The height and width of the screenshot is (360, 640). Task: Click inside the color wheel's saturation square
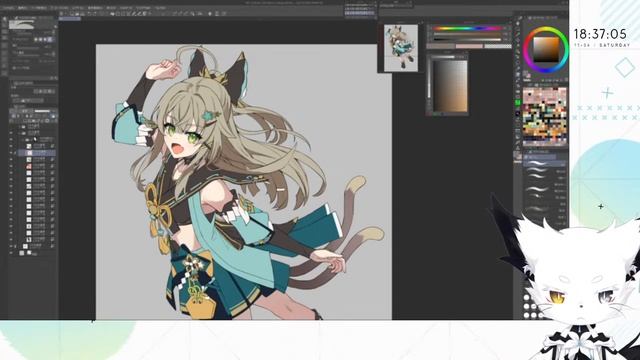click(x=546, y=50)
